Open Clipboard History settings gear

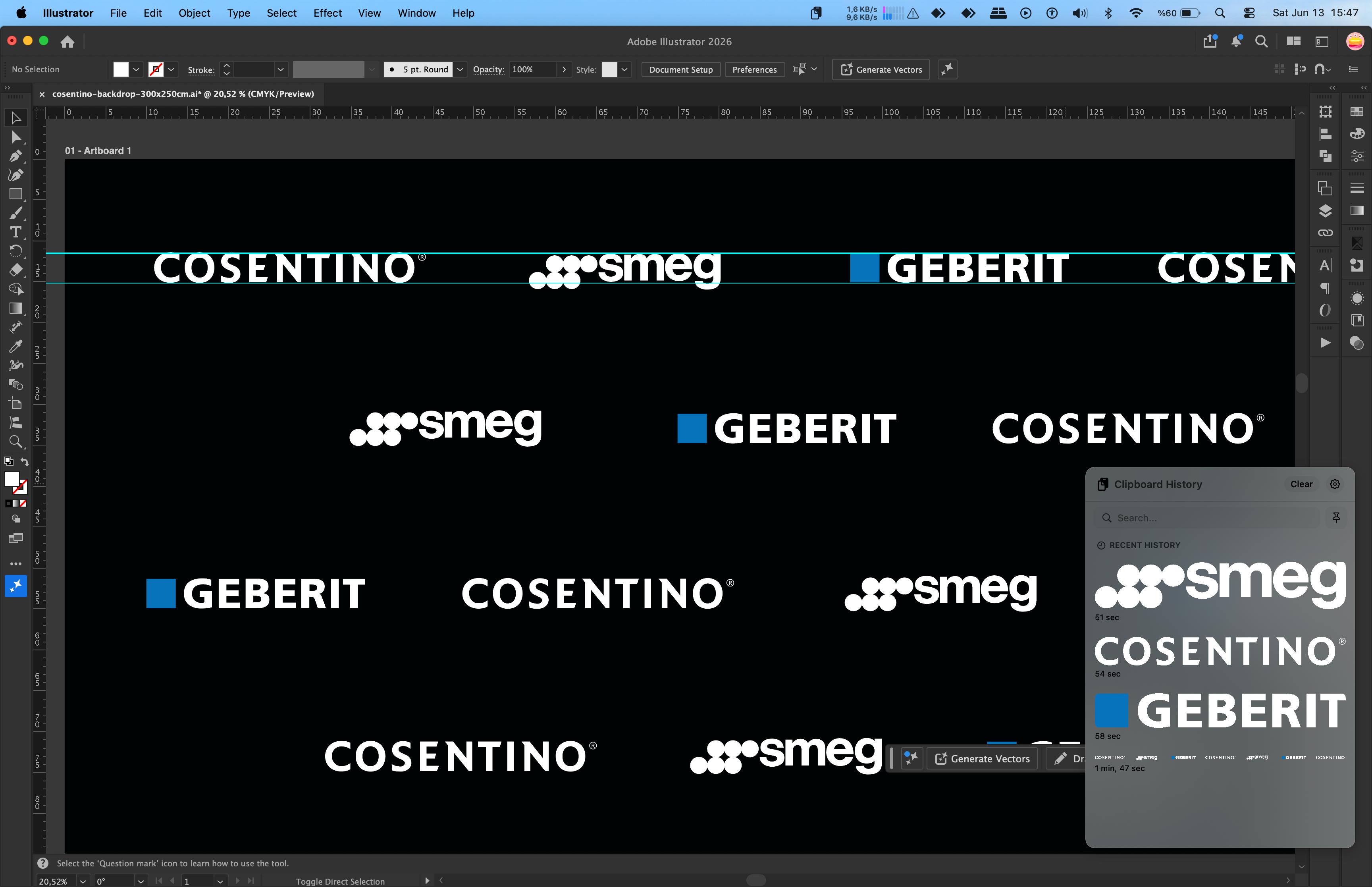[1335, 484]
